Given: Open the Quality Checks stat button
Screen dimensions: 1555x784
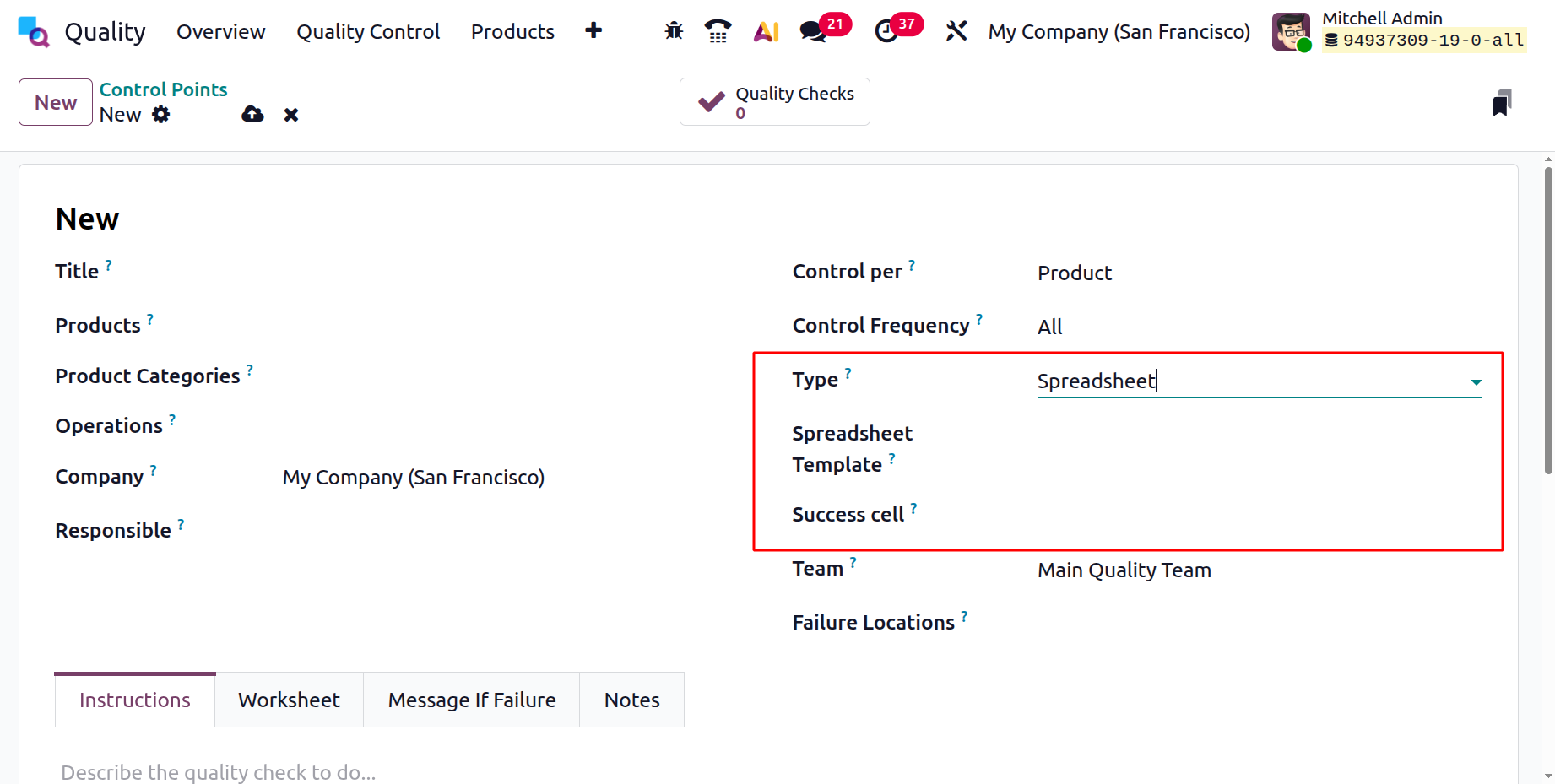Looking at the screenshot, I should pos(775,102).
